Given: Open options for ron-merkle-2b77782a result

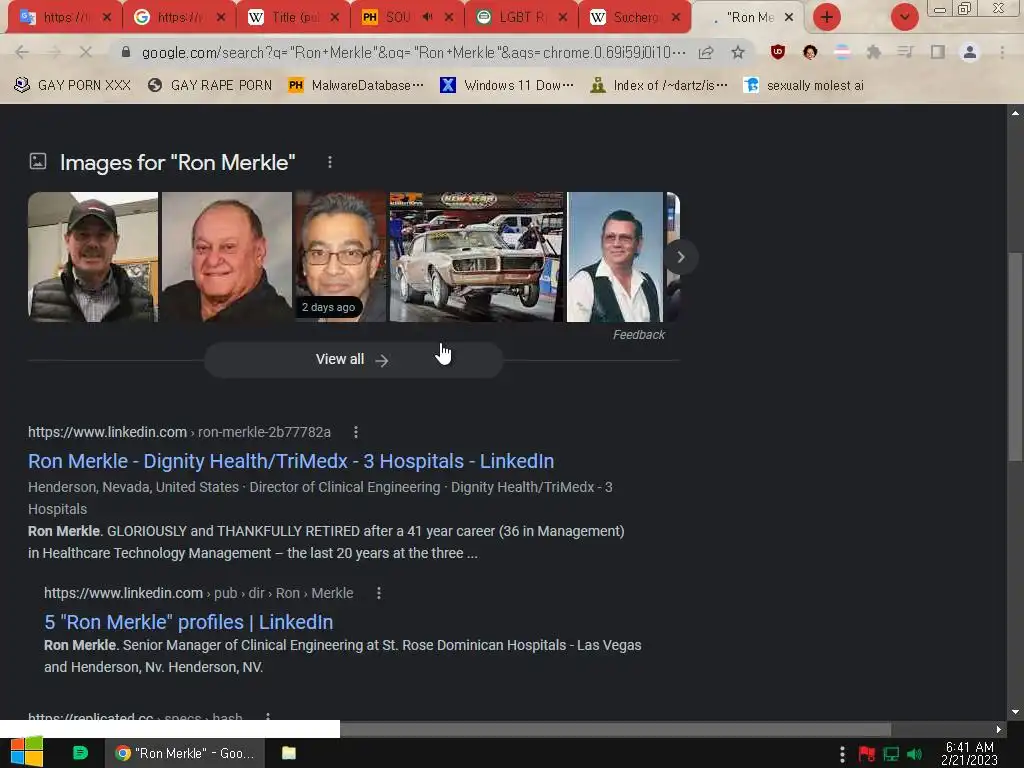Looking at the screenshot, I should point(356,432).
